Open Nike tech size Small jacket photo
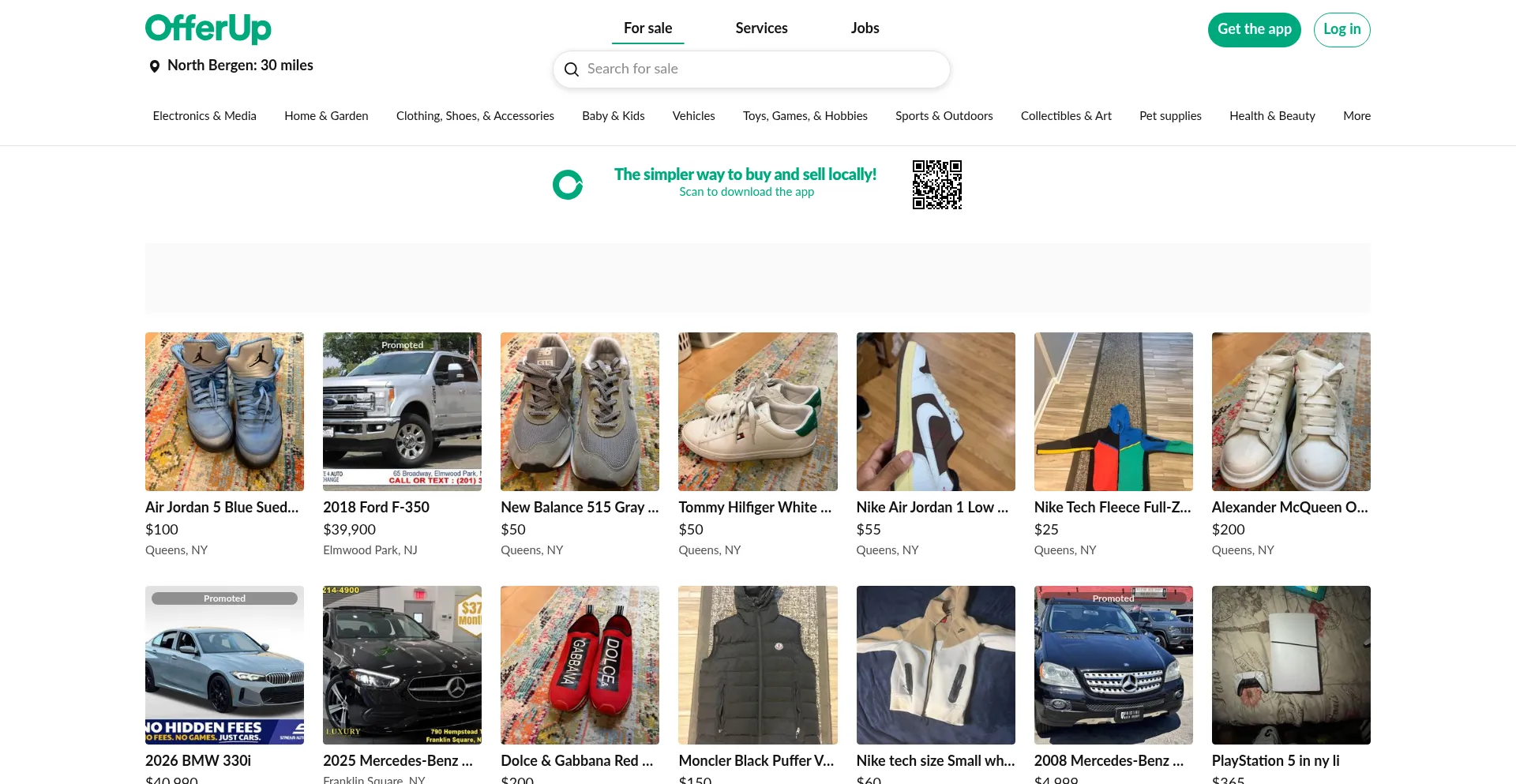This screenshot has height=784, width=1516. (936, 665)
